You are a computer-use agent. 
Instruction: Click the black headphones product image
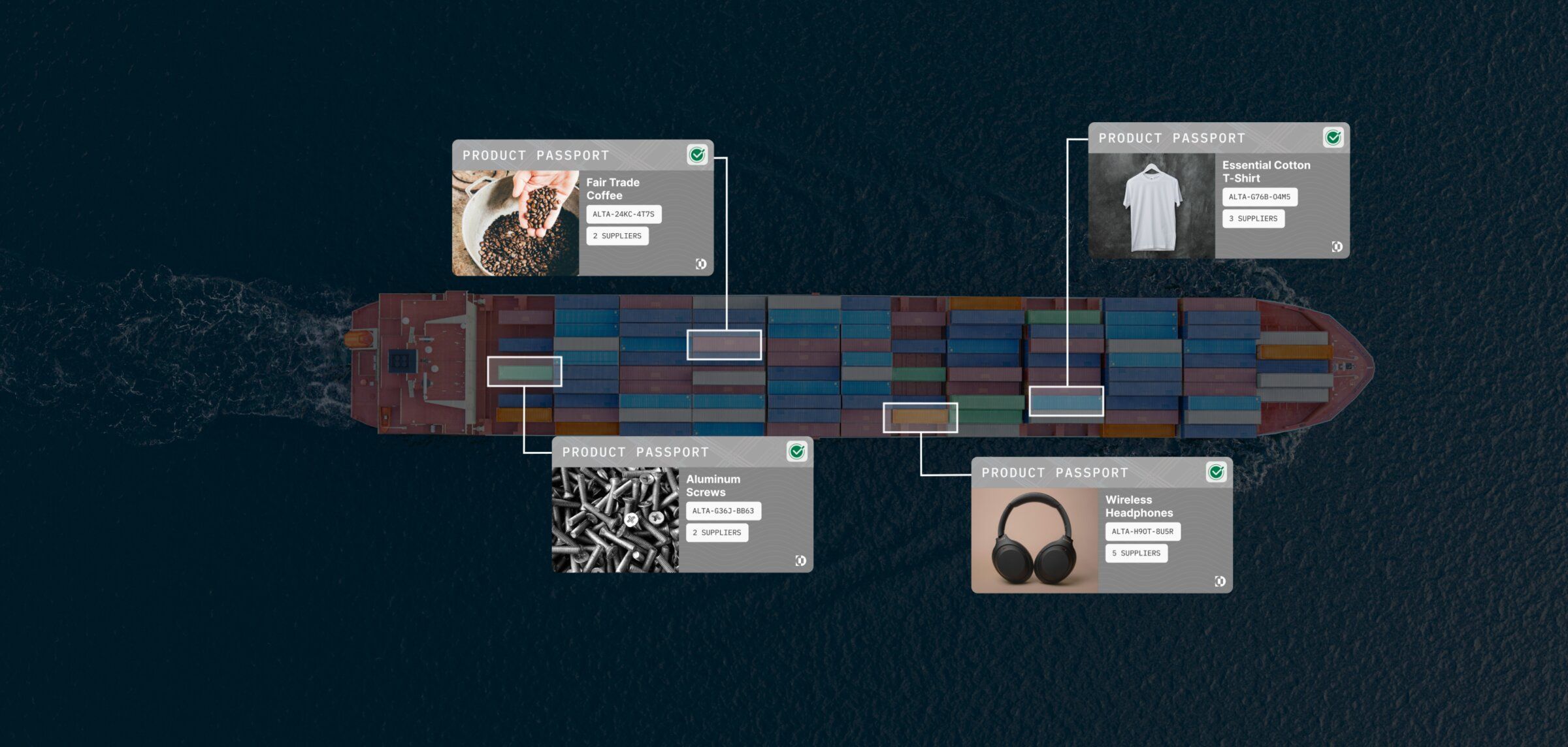1034,541
